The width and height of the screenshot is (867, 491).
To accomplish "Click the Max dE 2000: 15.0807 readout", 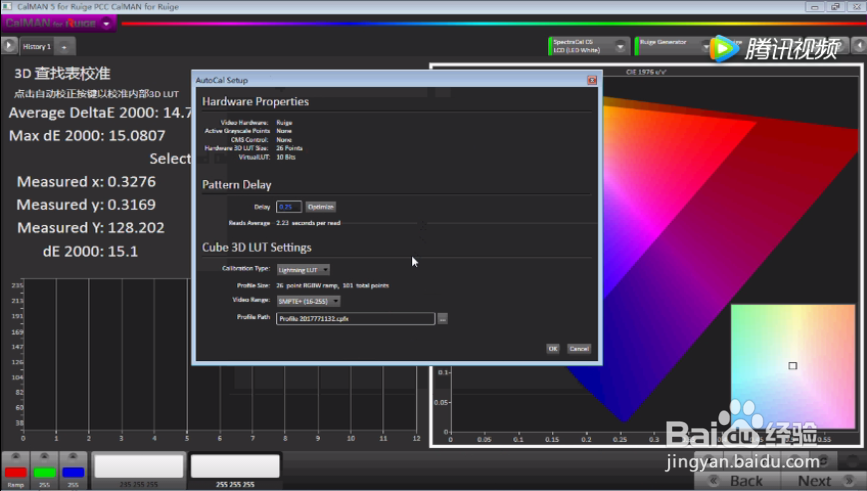I will click(x=87, y=136).
